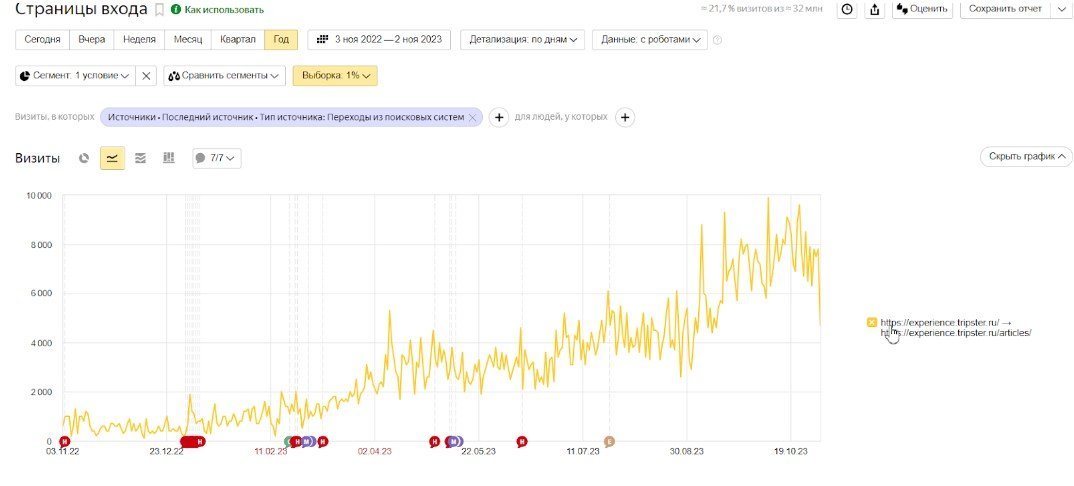Remove the search systems source filter
Screen dimensions: 1074x486
[x=472, y=117]
